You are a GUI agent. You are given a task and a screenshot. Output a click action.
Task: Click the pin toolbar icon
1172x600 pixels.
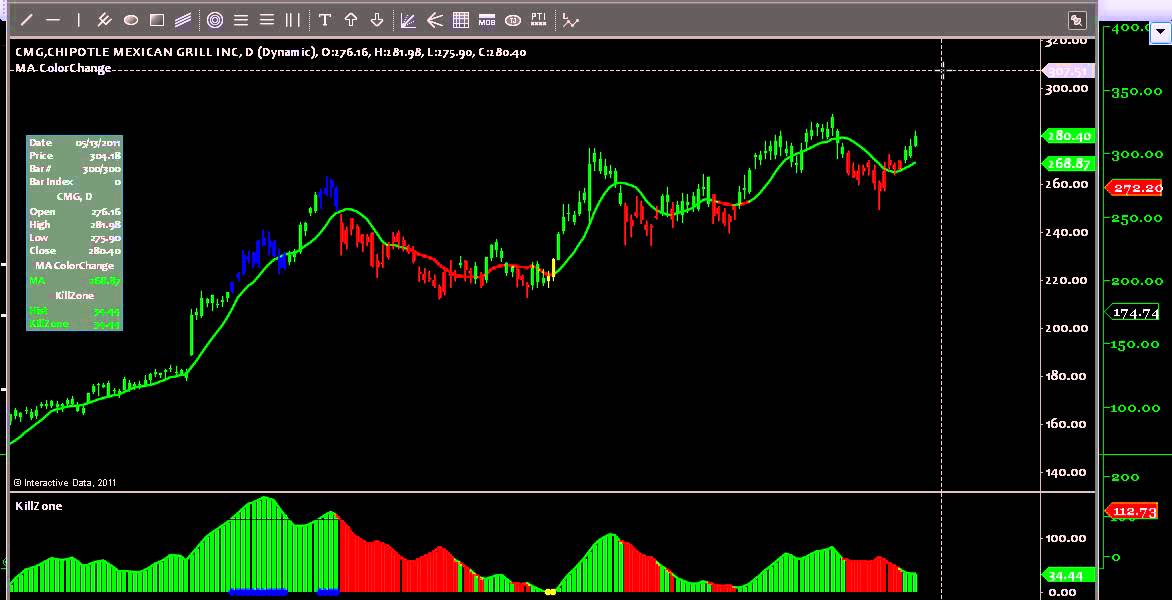tap(1076, 20)
